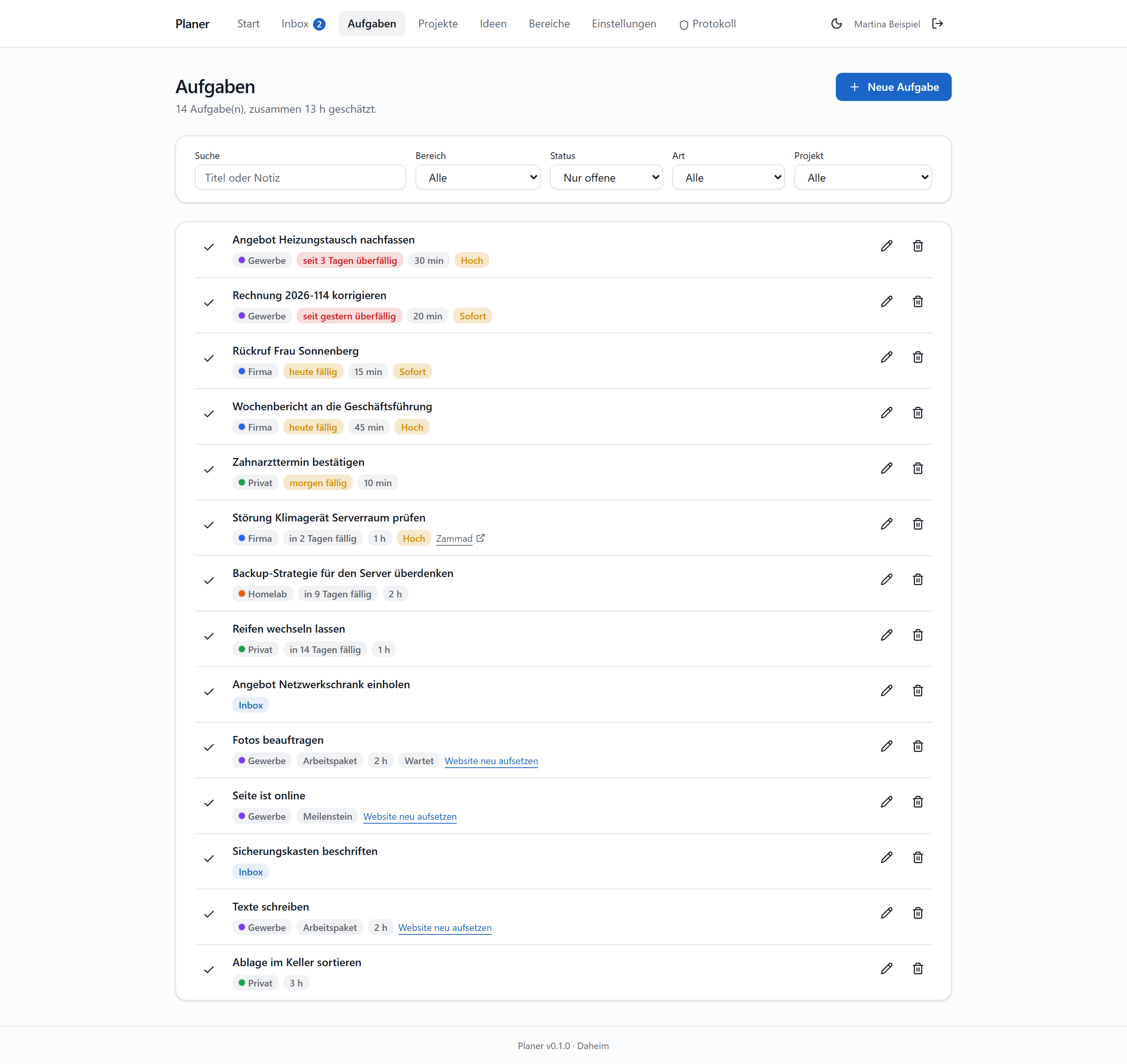Delete the task Rechnung 2026-114 korrigieren
The height and width of the screenshot is (1064, 1127).
coord(918,302)
